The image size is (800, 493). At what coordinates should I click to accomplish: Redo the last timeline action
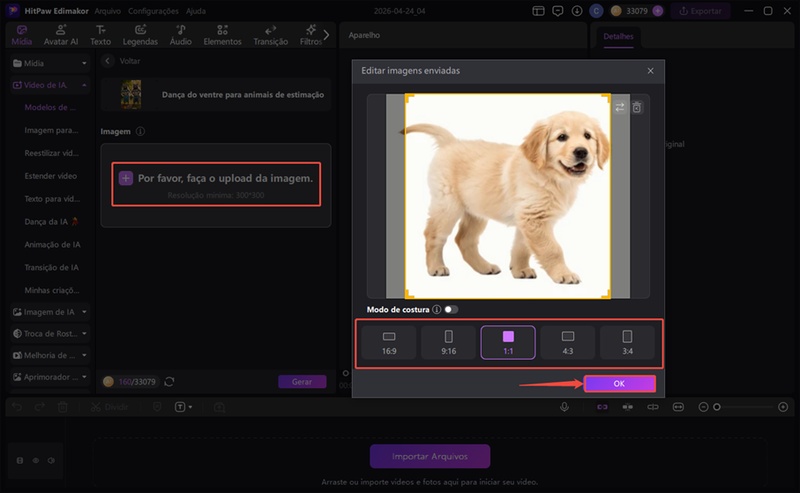(39, 407)
